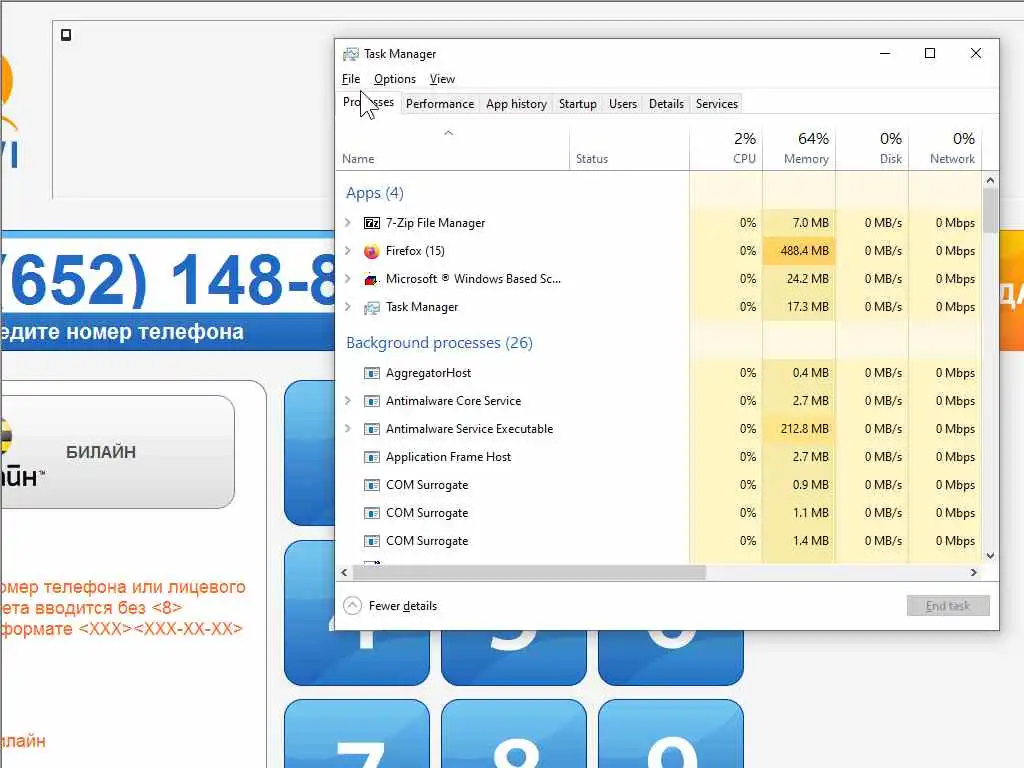This screenshot has width=1024, height=768.
Task: Switch to the Users tab
Action: click(x=622, y=104)
